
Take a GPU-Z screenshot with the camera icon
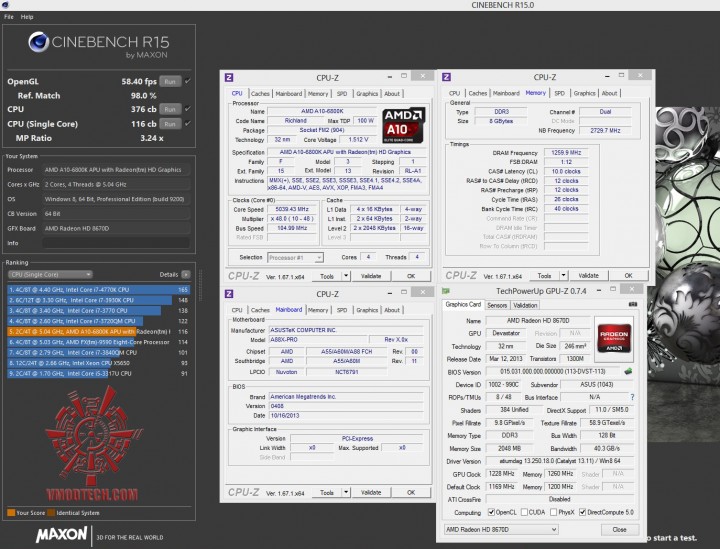point(633,304)
